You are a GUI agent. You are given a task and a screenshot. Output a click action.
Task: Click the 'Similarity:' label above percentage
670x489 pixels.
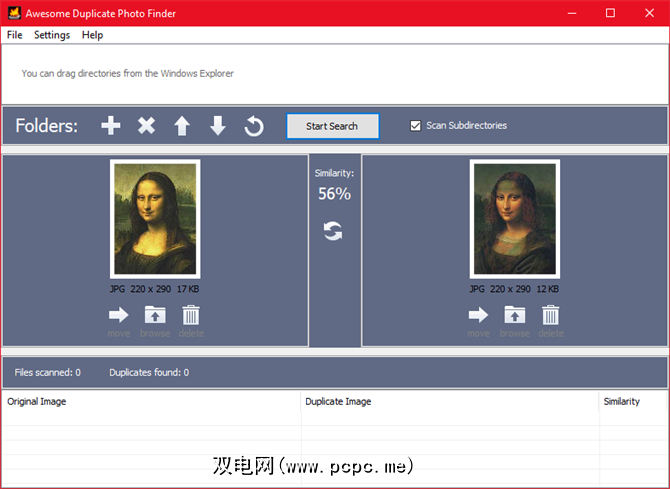(334, 173)
